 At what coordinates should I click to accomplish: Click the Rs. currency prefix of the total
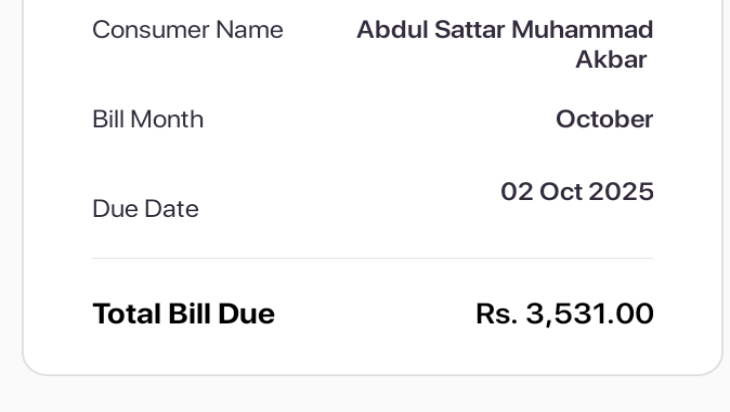point(498,314)
